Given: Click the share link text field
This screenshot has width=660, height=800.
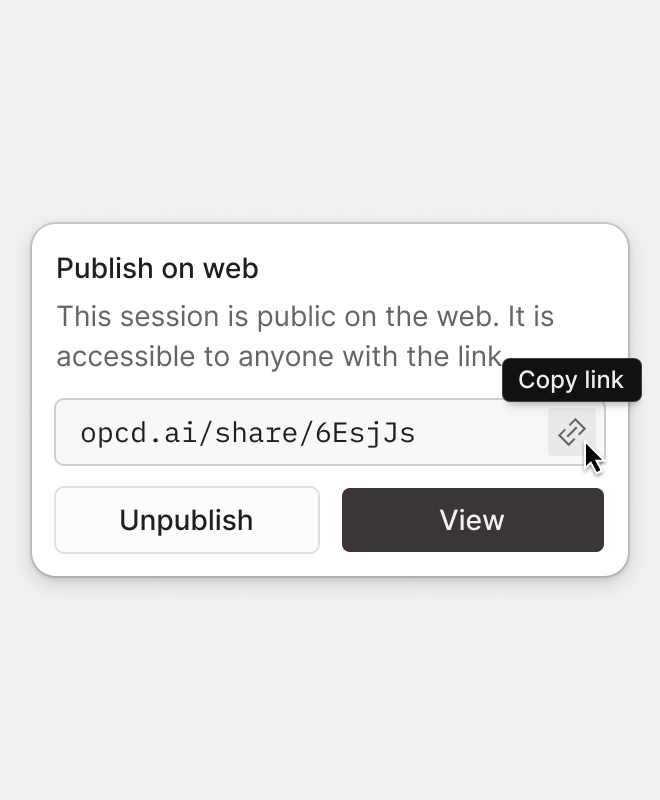Looking at the screenshot, I should 300,433.
